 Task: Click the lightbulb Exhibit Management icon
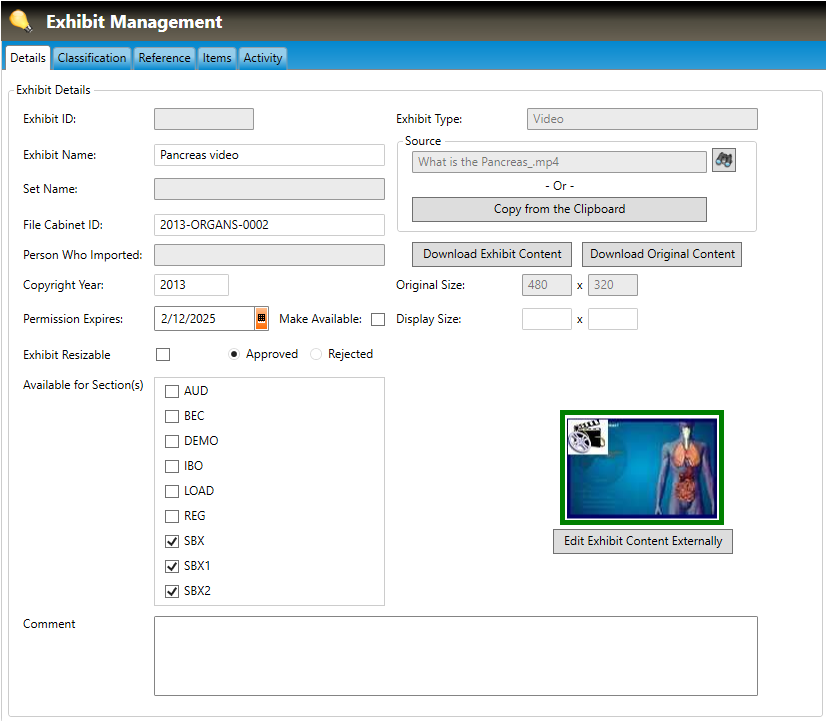coord(20,21)
